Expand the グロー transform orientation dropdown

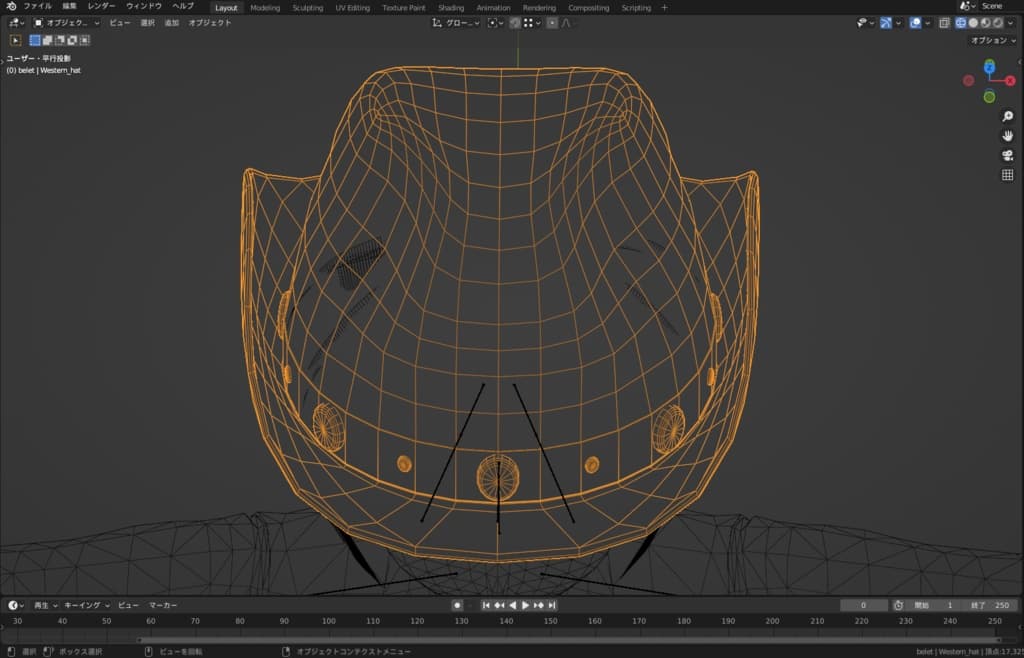[x=456, y=23]
